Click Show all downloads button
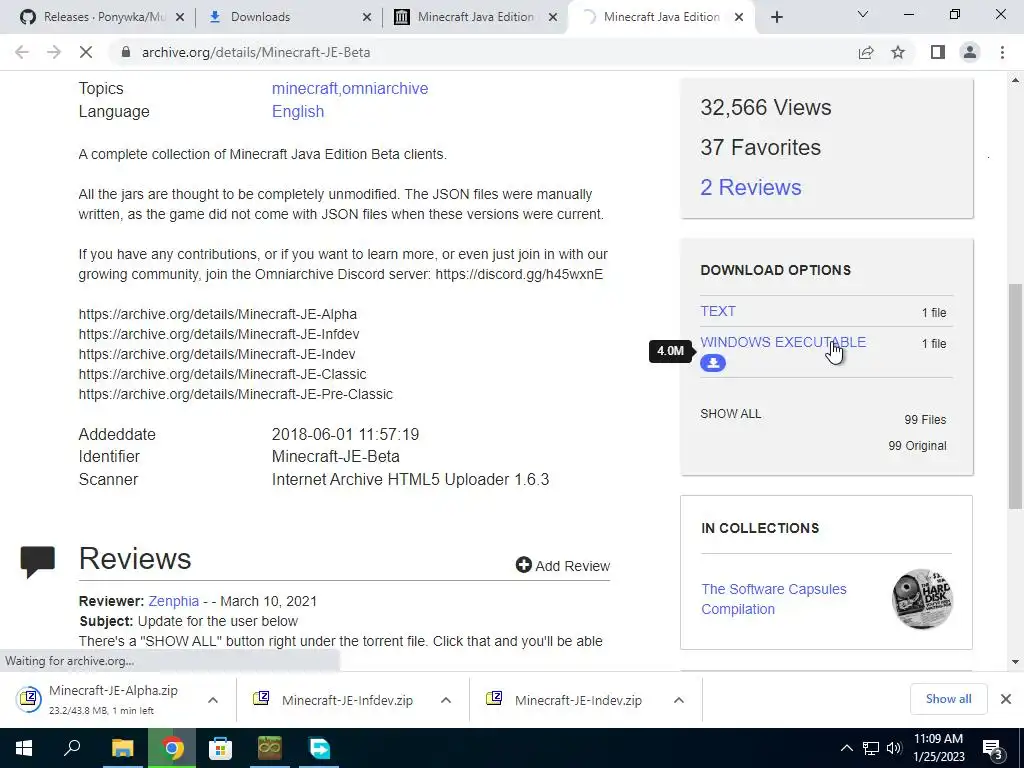Viewport: 1024px width, 768px height. pos(948,699)
